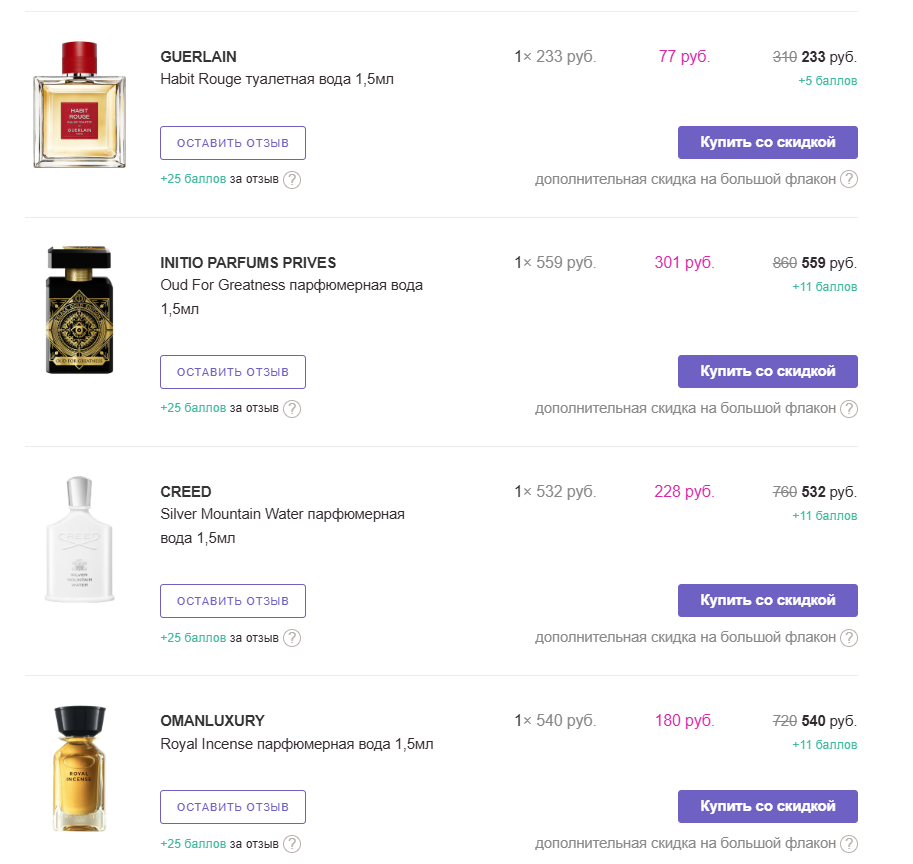The image size is (913, 864).
Task: Click help icon beside Initio review points
Action: click(292, 409)
